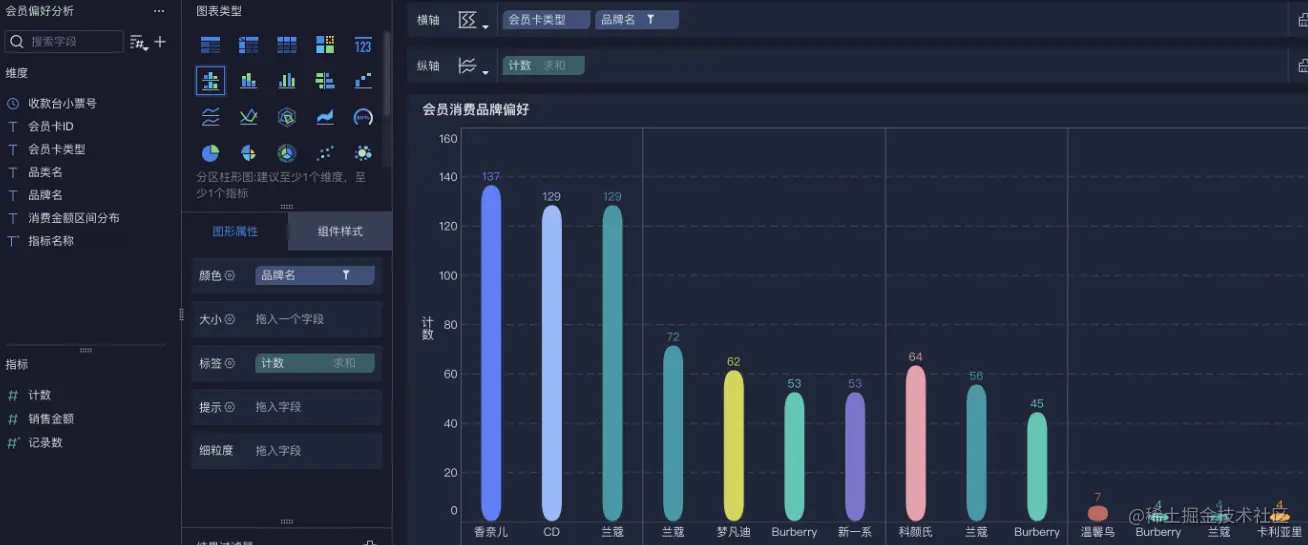The width and height of the screenshot is (1308, 545).
Task: Switch to the 组件样式 tab
Action: click(340, 231)
